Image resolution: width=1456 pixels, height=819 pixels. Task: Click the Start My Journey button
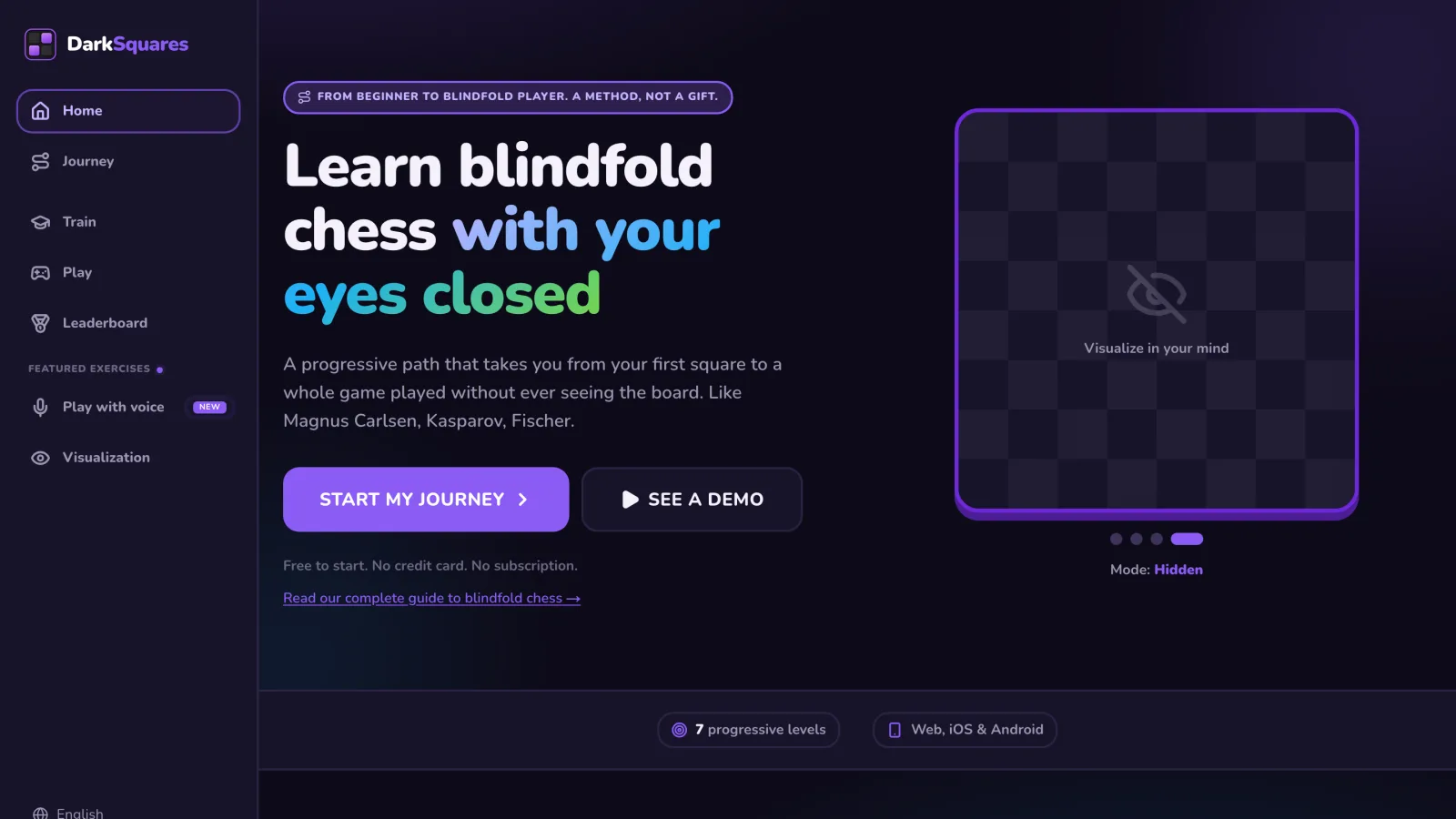point(426,500)
